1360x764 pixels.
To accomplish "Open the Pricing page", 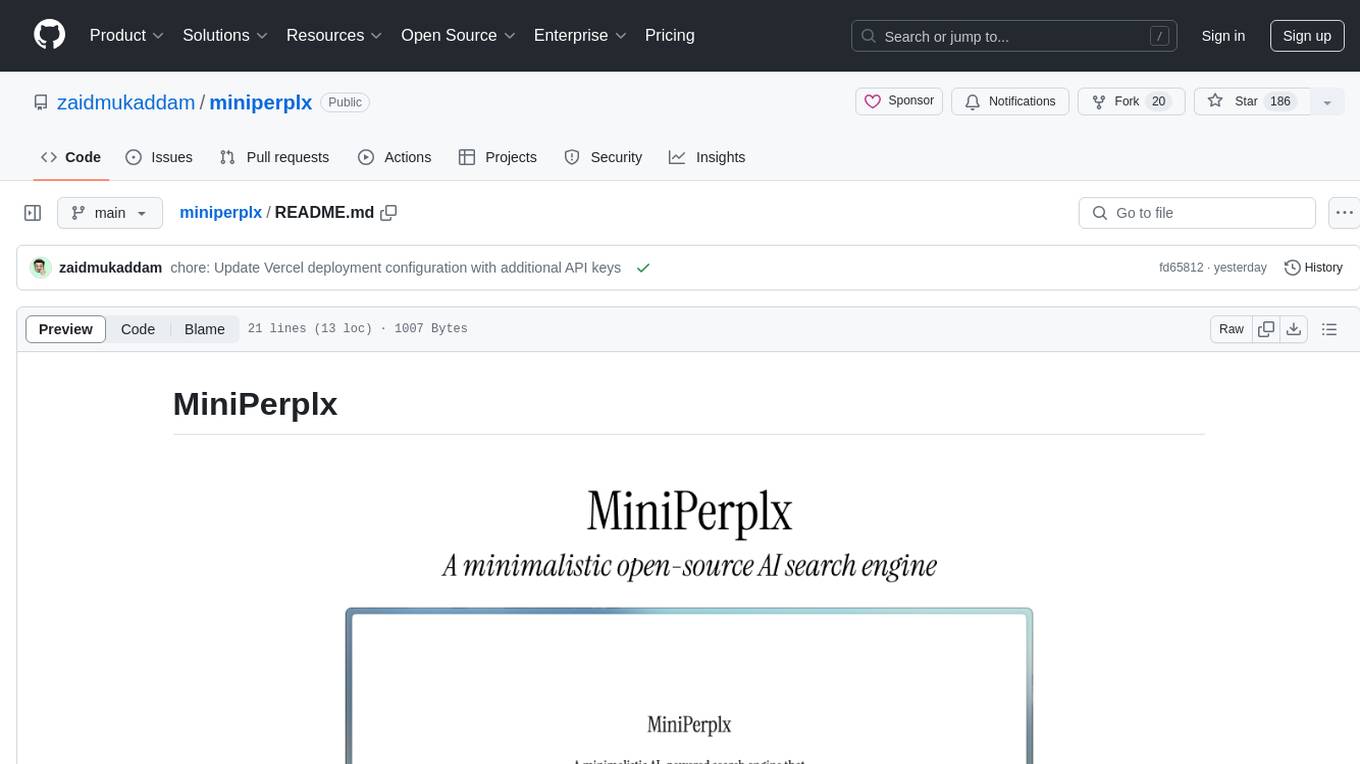I will [x=670, y=35].
